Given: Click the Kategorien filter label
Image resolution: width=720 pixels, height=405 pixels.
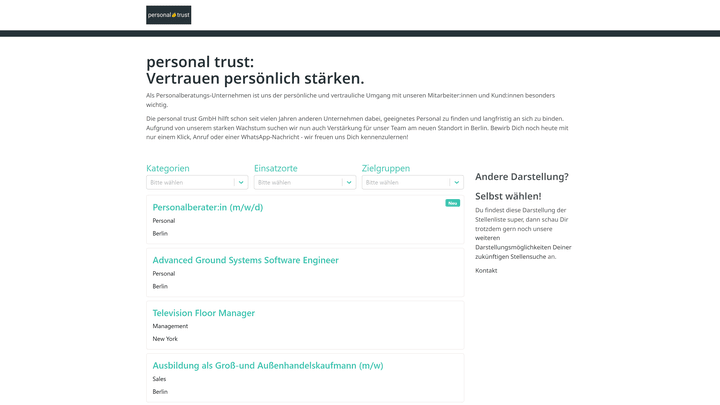Looking at the screenshot, I should coord(168,168).
